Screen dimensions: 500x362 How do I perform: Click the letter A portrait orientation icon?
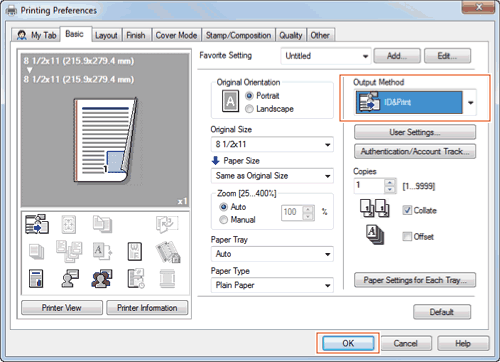230,101
